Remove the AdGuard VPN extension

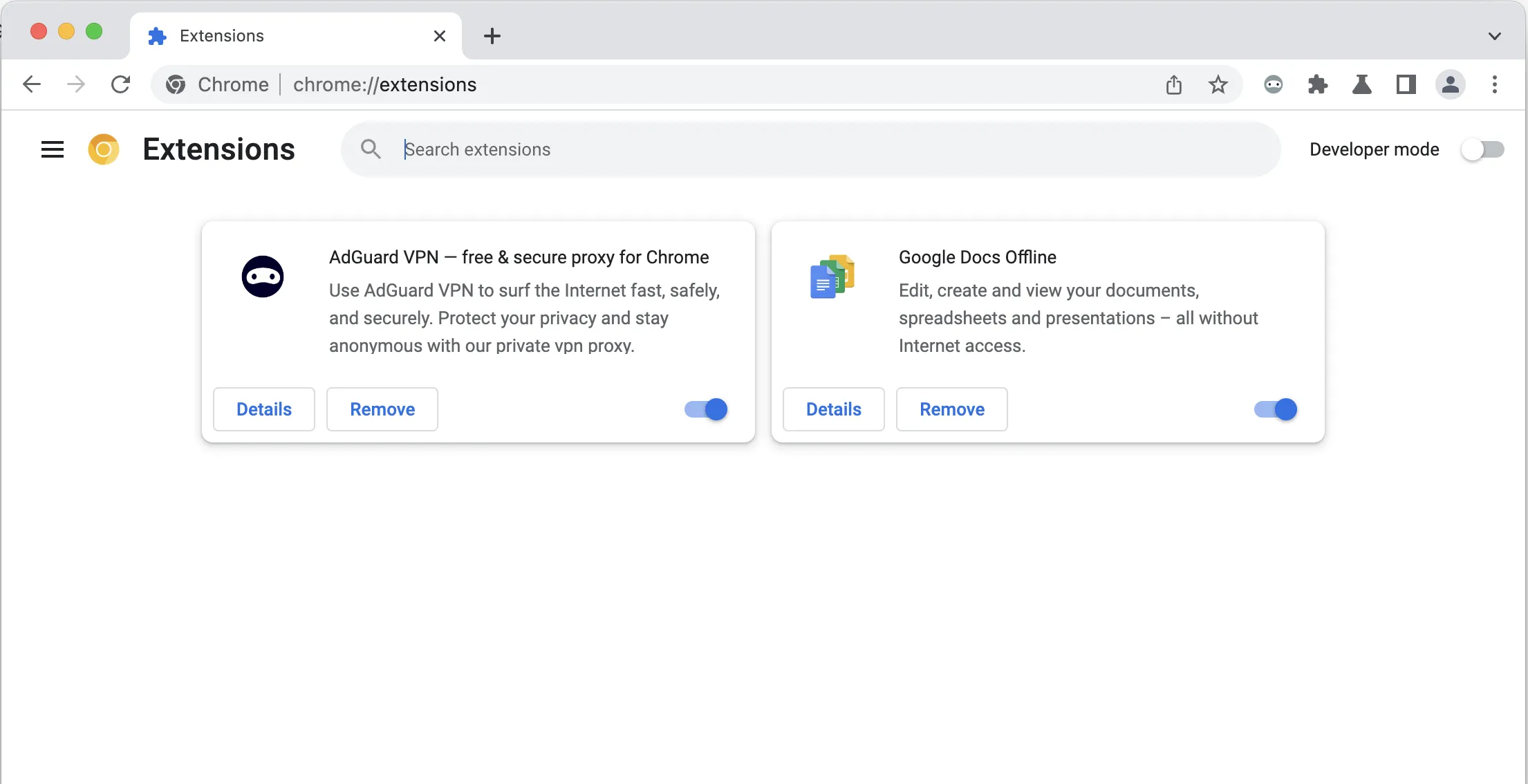(382, 409)
